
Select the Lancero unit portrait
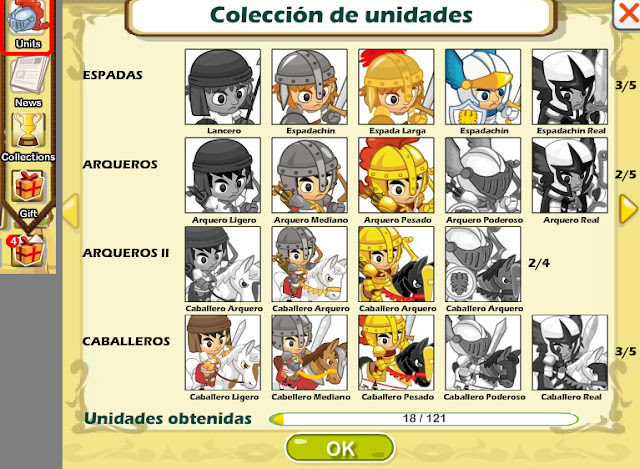[x=223, y=87]
